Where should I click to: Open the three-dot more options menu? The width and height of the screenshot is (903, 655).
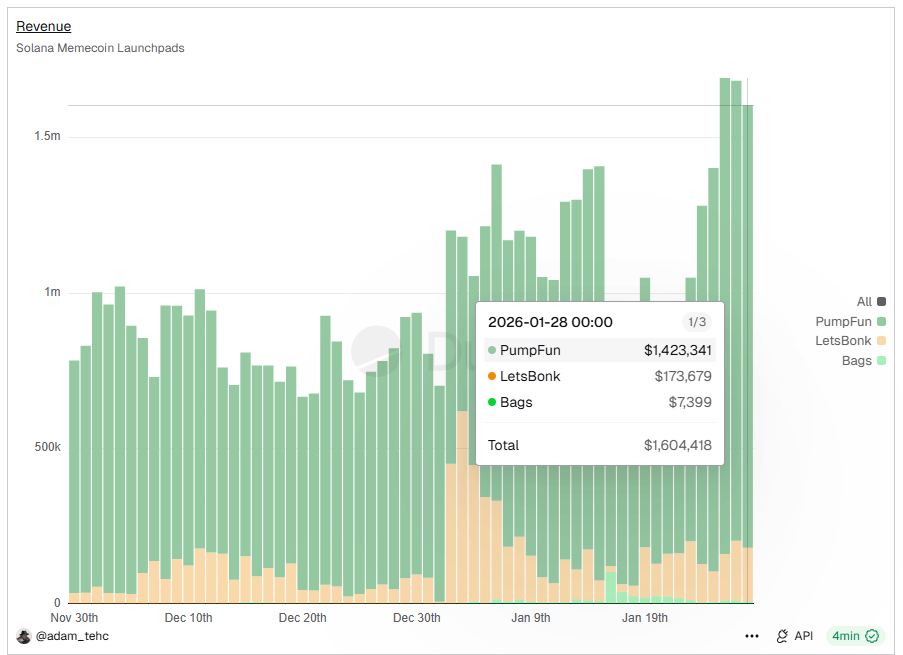tap(752, 636)
